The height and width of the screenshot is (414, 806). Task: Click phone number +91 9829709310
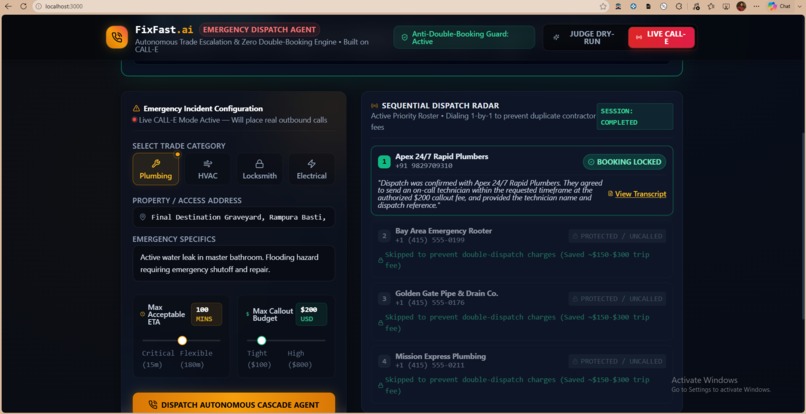click(x=424, y=166)
